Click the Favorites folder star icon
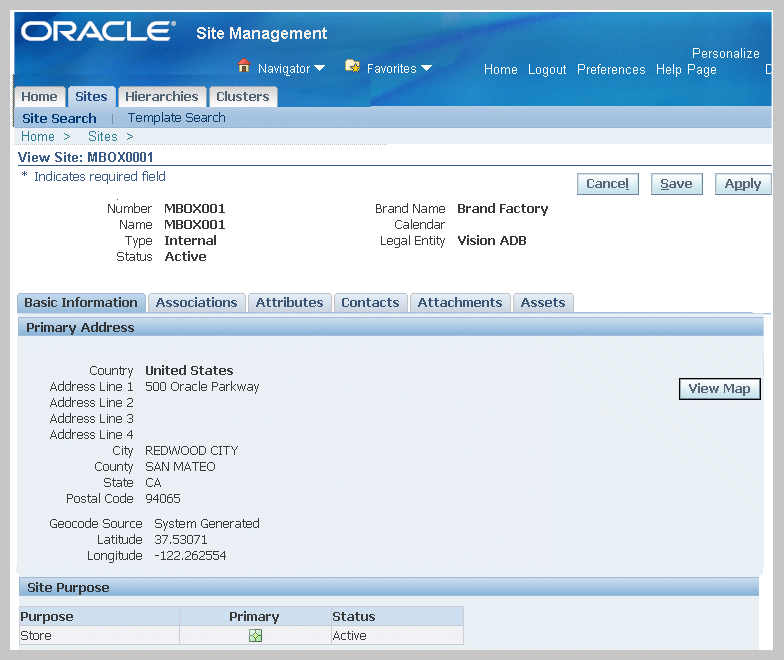Image resolution: width=784 pixels, height=660 pixels. pyautogui.click(x=352, y=66)
